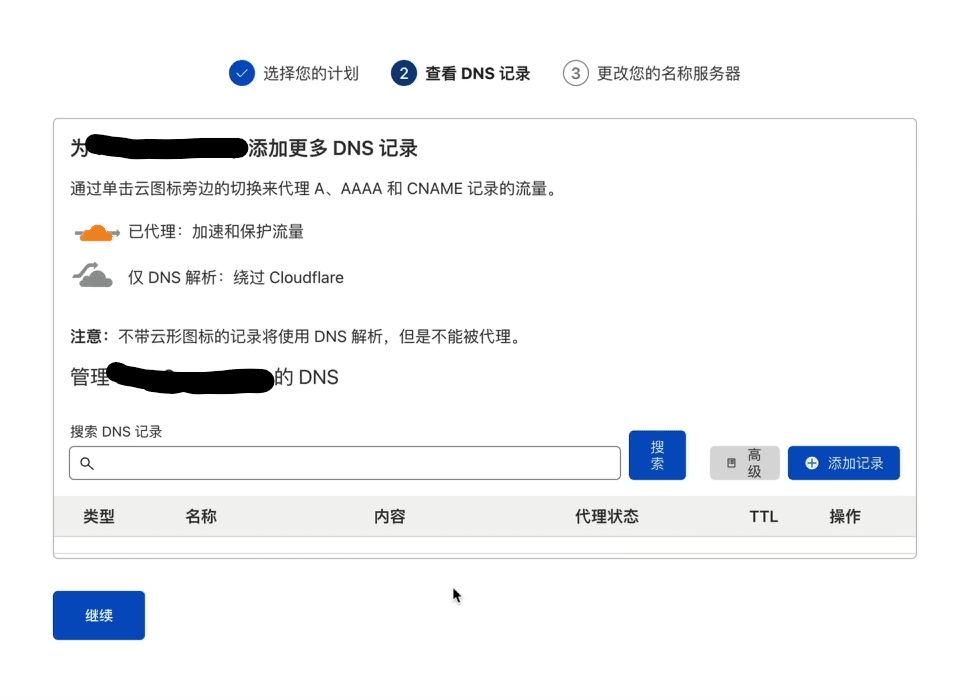The image size is (978, 700).
Task: Click the sentence about proxying A, AAAA, CNAME
Action: tap(313, 188)
